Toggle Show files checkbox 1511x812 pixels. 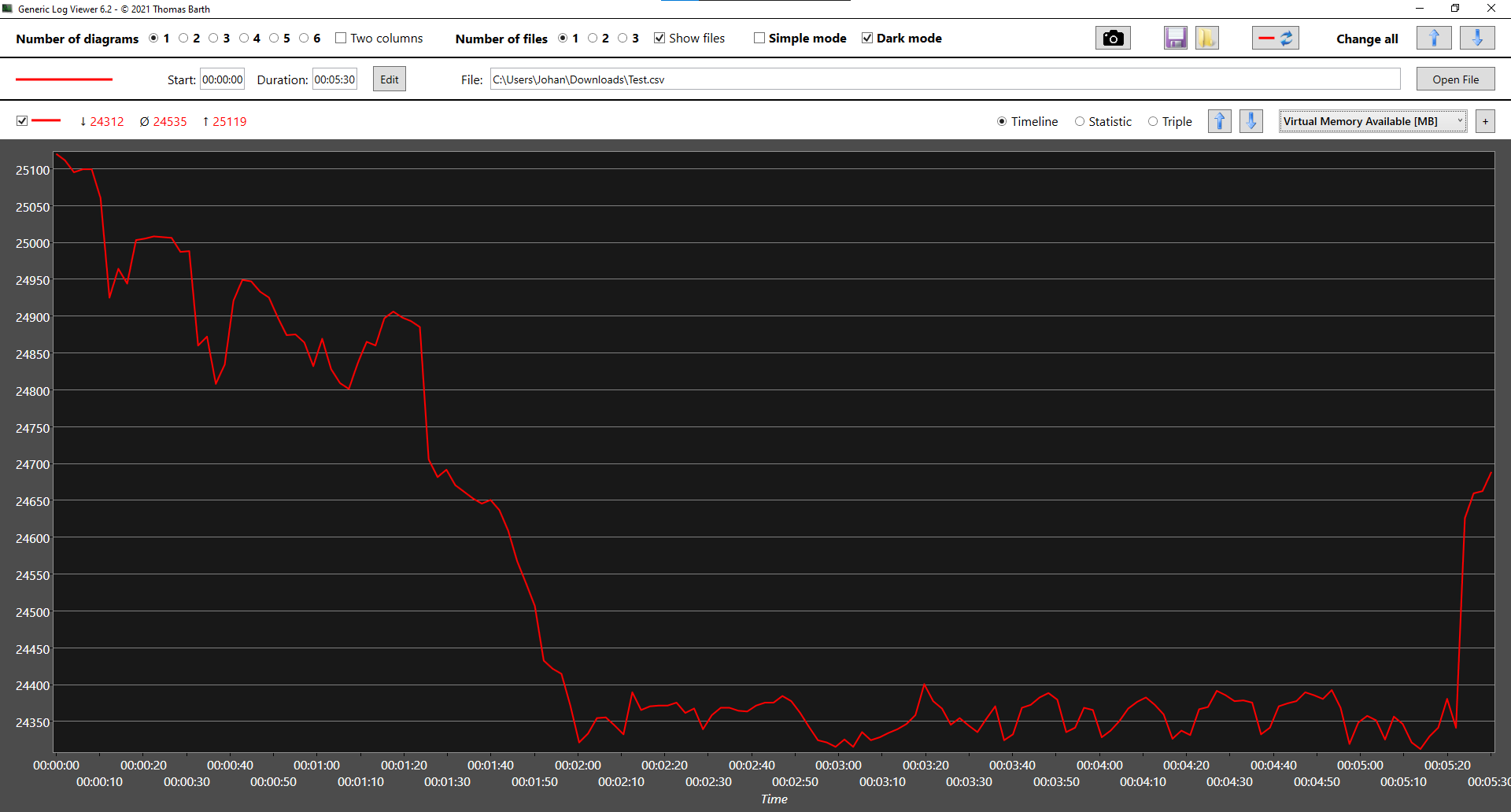(x=659, y=38)
